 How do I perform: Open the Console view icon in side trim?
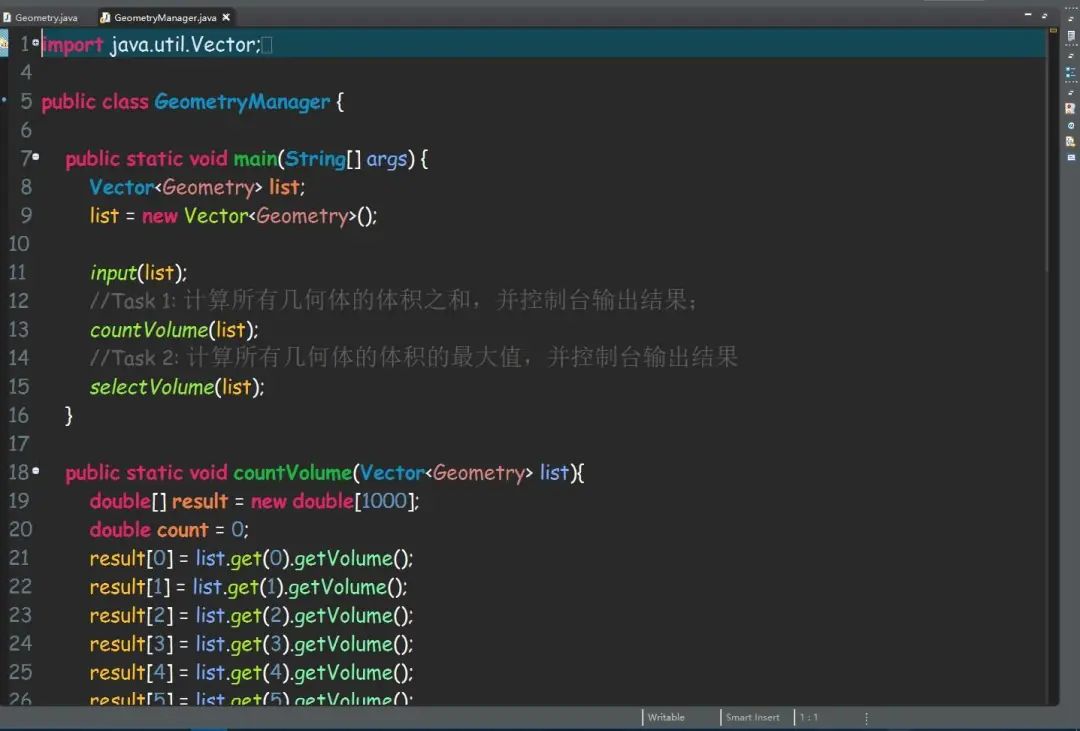click(x=1071, y=158)
